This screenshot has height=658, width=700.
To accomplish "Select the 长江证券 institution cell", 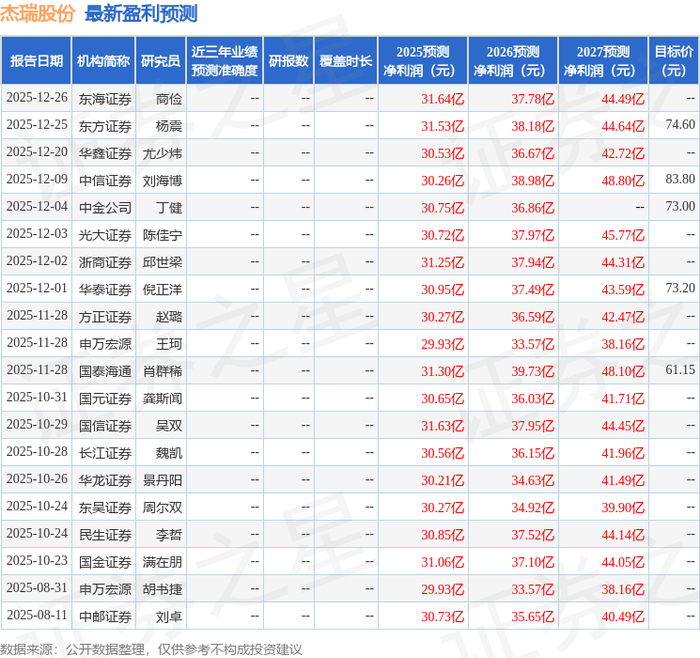I will pyautogui.click(x=105, y=453).
